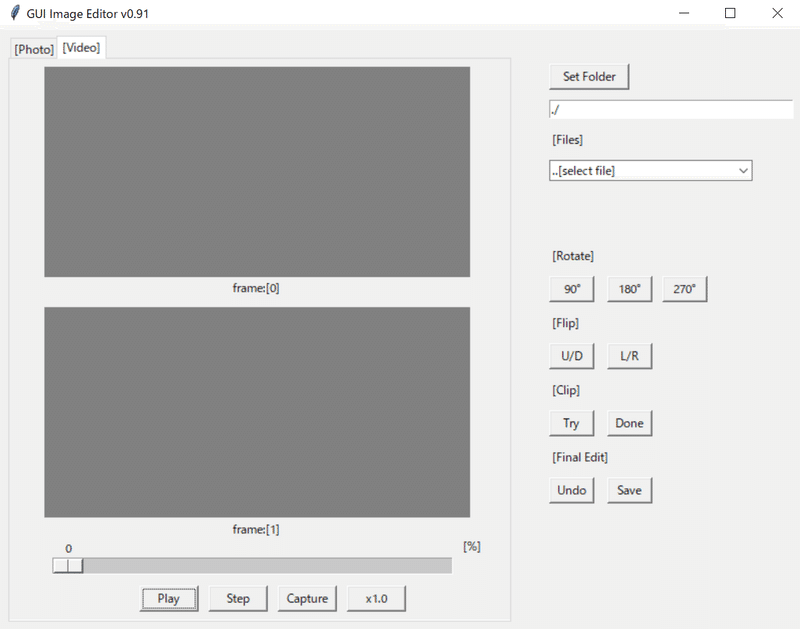Save the final edit
This screenshot has width=800, height=629.
630,490
